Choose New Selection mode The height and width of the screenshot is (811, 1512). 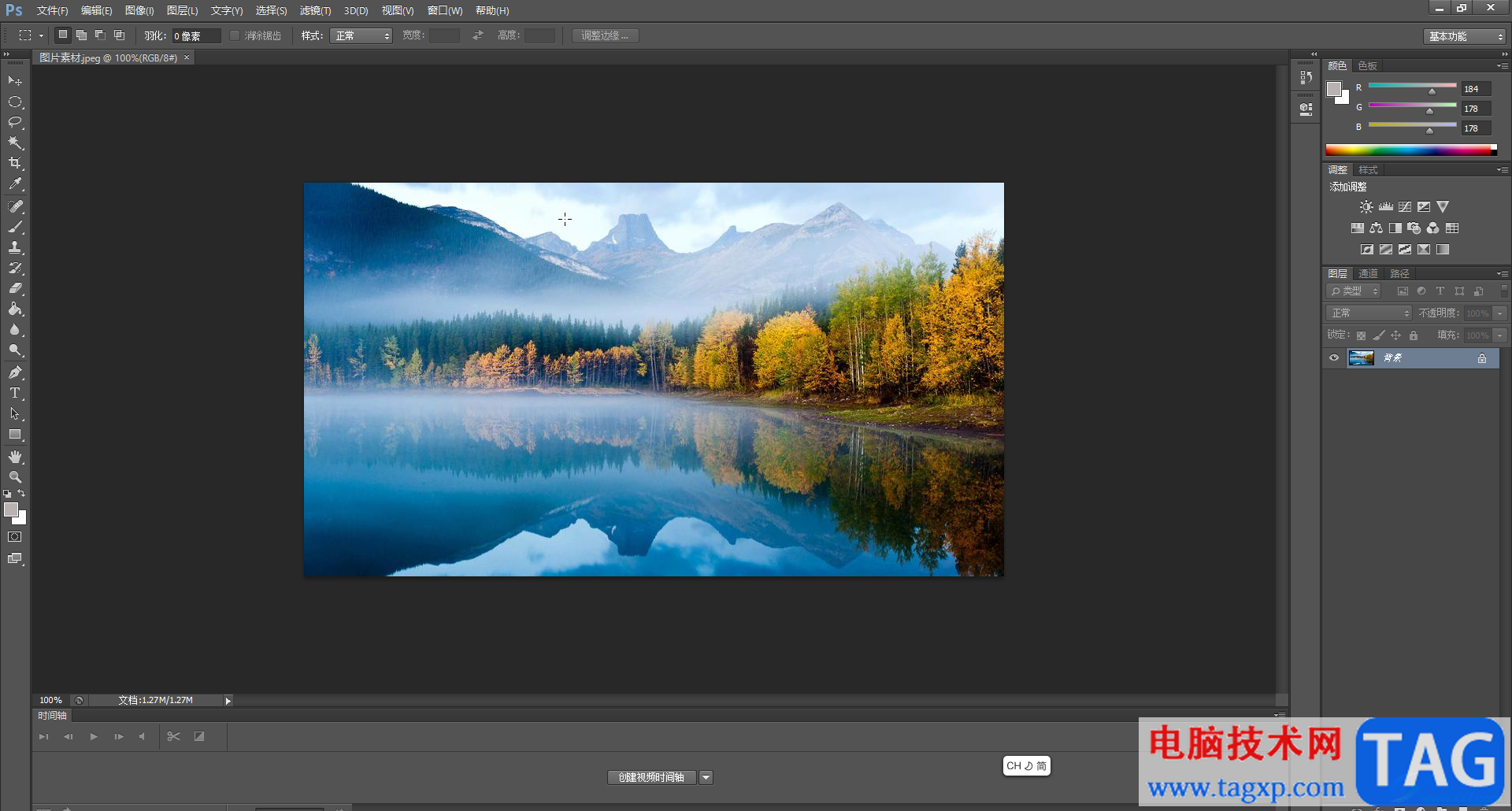coord(63,35)
